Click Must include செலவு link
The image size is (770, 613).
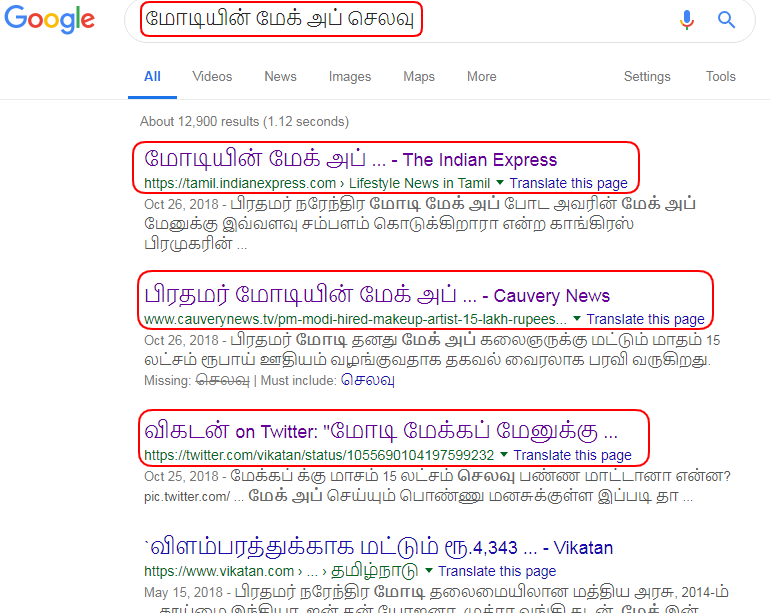point(368,380)
